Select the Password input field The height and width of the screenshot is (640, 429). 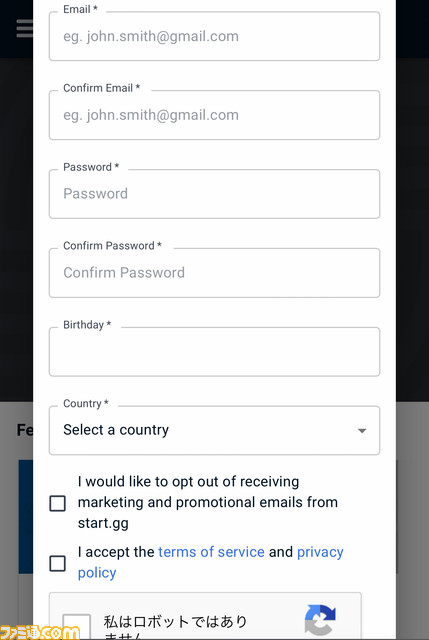tap(214, 194)
